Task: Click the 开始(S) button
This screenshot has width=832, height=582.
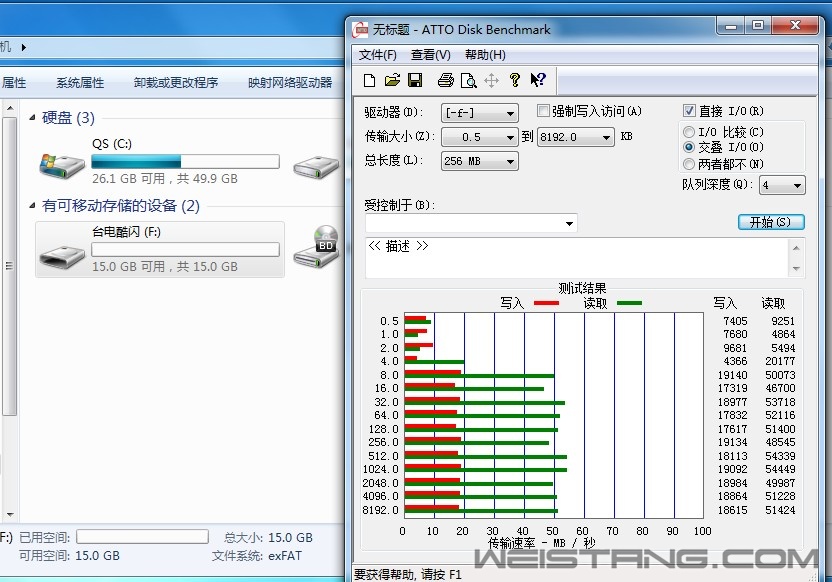Action: pyautogui.click(x=770, y=222)
